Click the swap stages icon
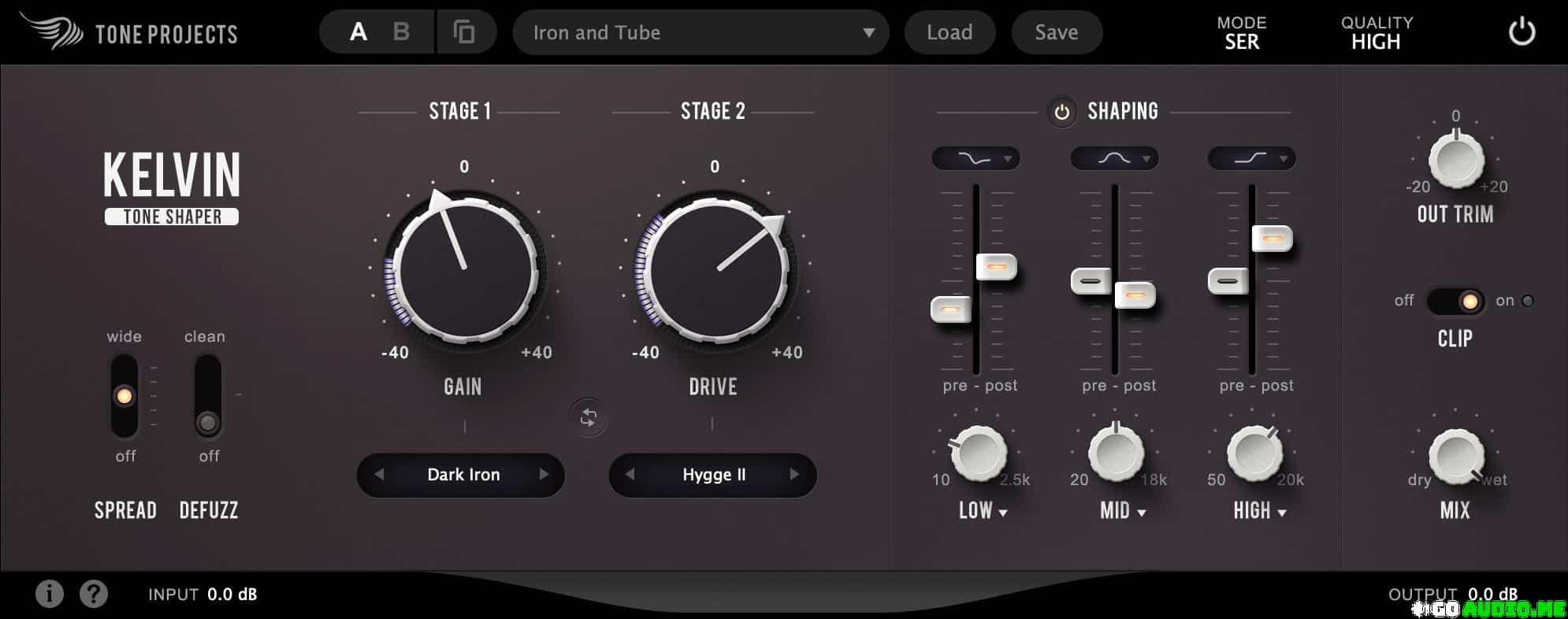This screenshot has width=1568, height=619. [589, 417]
